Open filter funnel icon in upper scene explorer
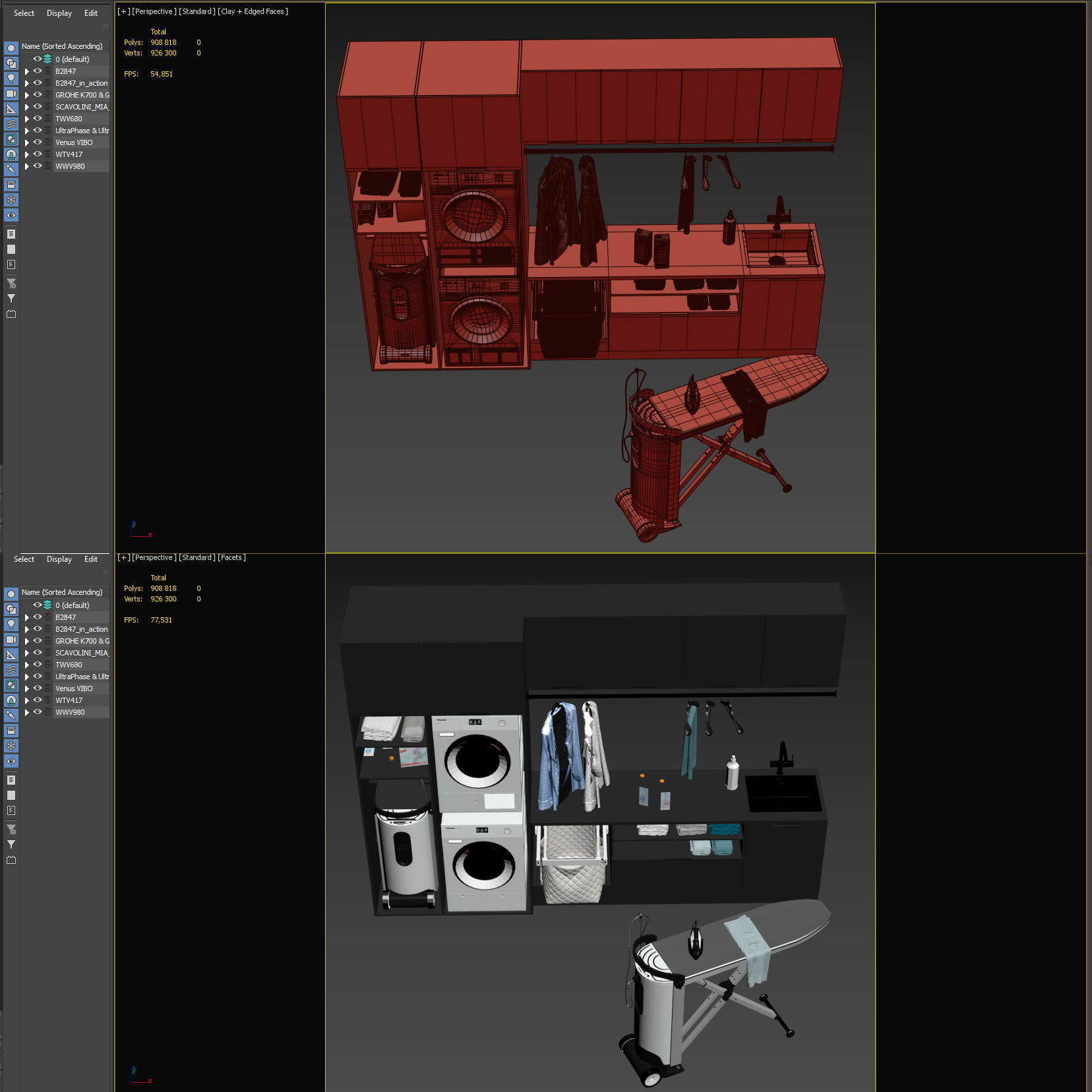1092x1092 pixels. coord(11,299)
